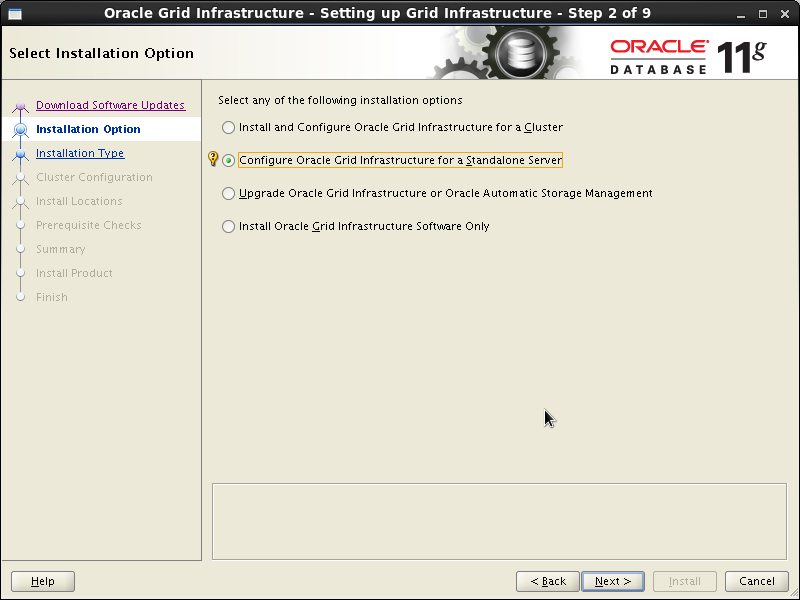This screenshot has height=600, width=800.
Task: Click the Installation Type step node icon
Action: point(20,154)
